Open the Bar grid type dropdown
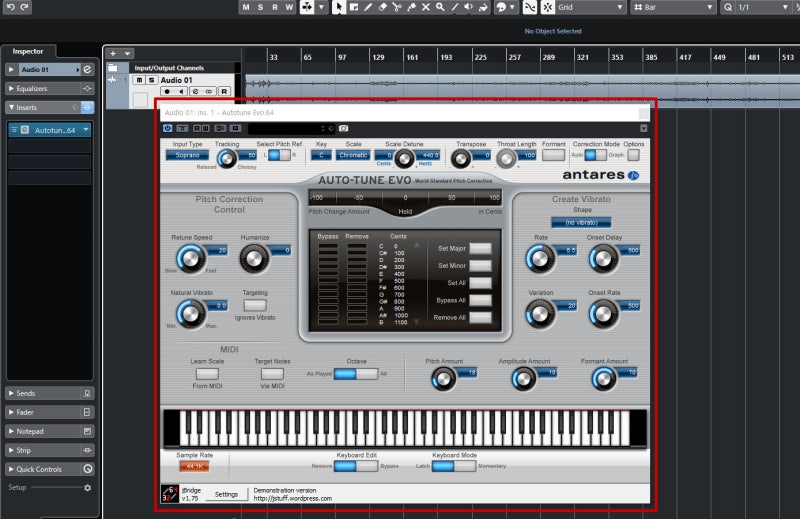This screenshot has height=519, width=800. 672,7
